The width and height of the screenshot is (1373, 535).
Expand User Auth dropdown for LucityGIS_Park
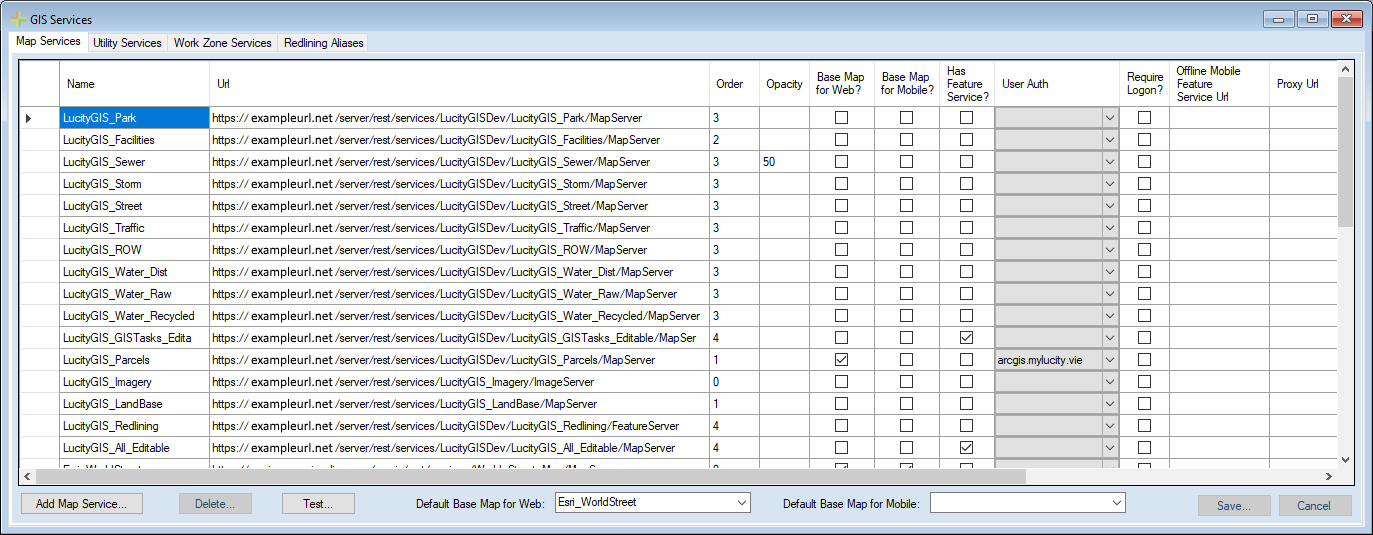(1110, 118)
